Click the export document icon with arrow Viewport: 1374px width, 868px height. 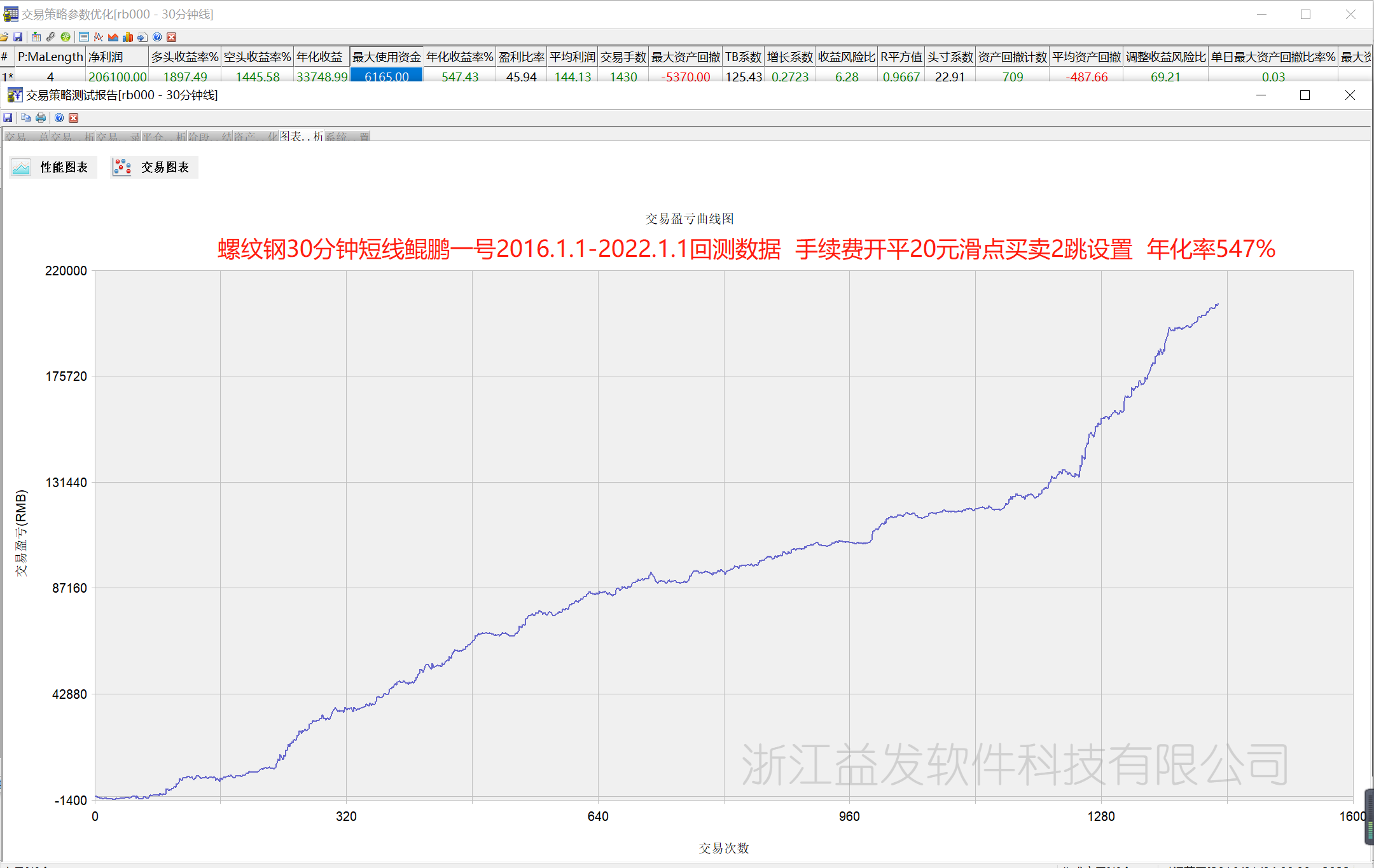pos(142,37)
